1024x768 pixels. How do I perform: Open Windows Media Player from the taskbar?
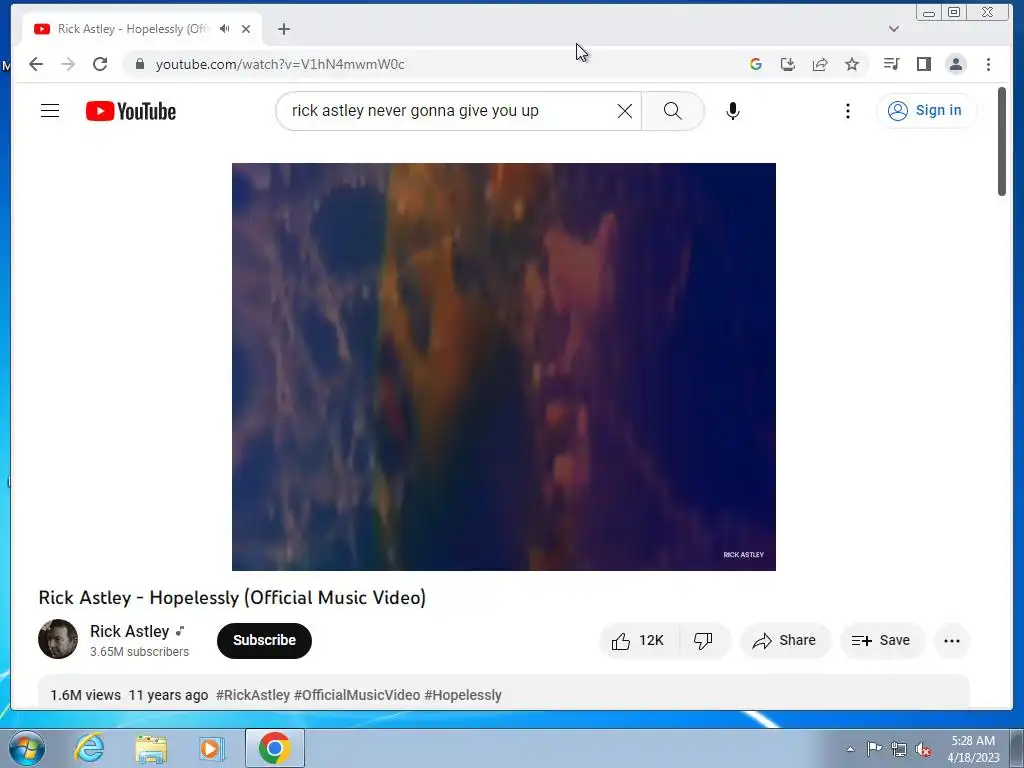click(x=212, y=748)
